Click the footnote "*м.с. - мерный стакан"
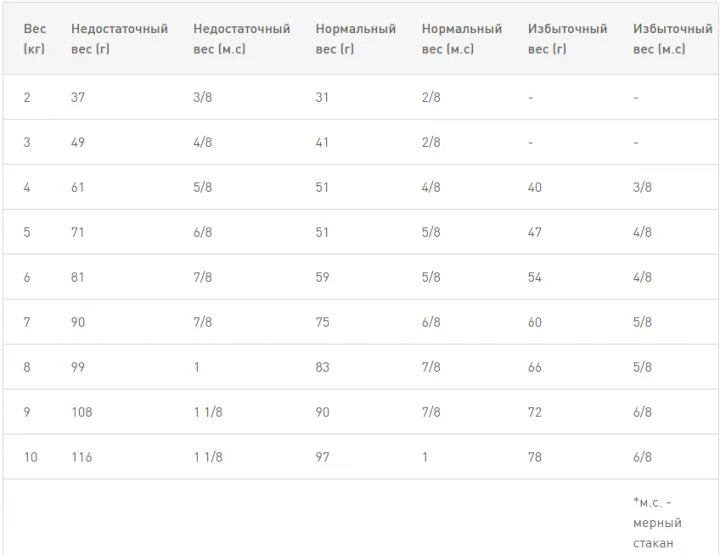 [657, 523]
